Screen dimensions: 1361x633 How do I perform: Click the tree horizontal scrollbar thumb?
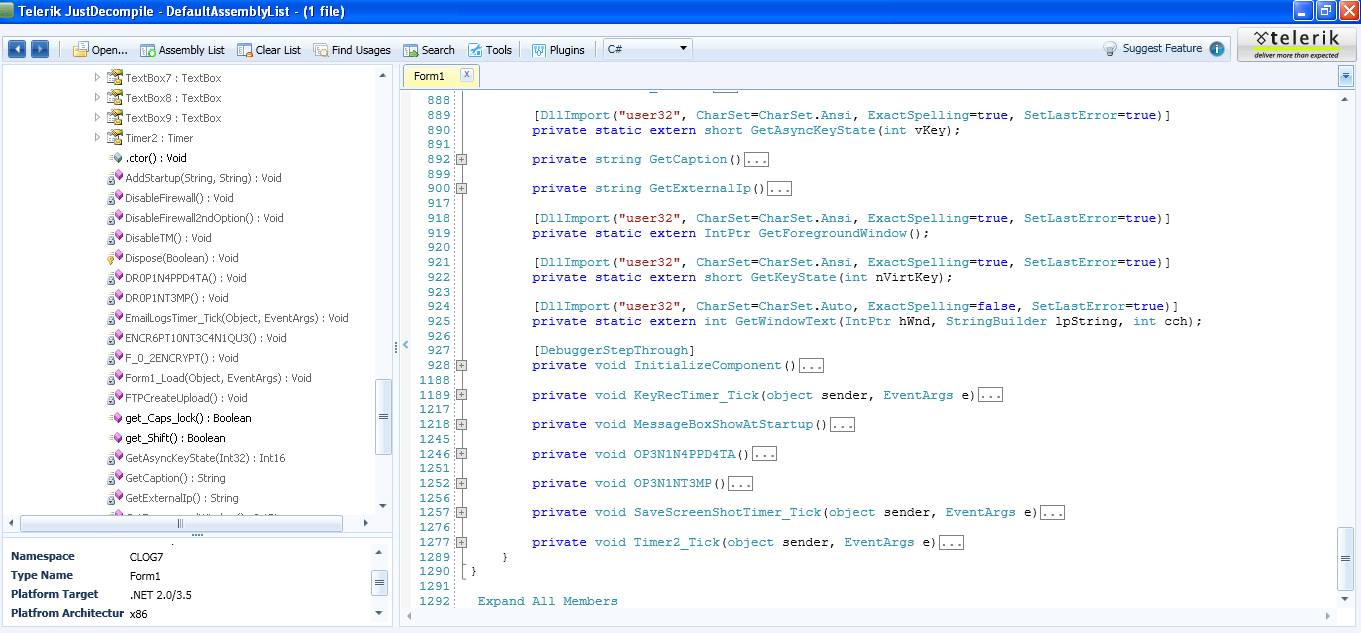(x=180, y=523)
